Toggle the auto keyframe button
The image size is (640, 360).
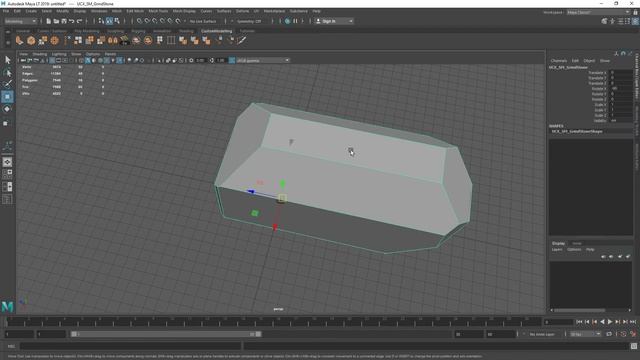pyautogui.click(x=624, y=334)
